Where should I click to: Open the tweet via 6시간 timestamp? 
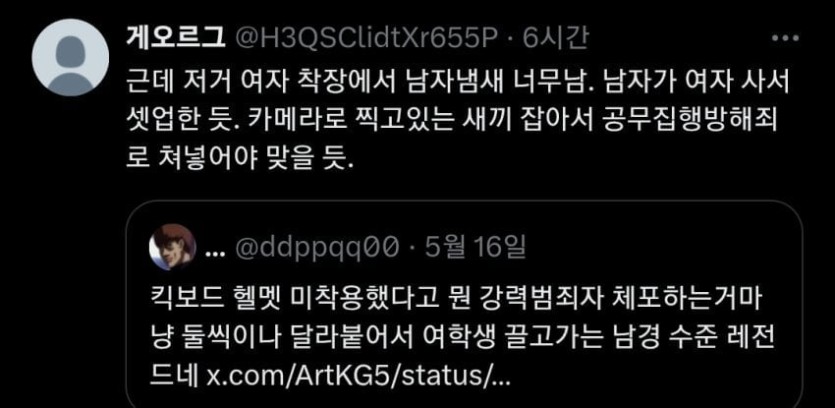click(555, 38)
